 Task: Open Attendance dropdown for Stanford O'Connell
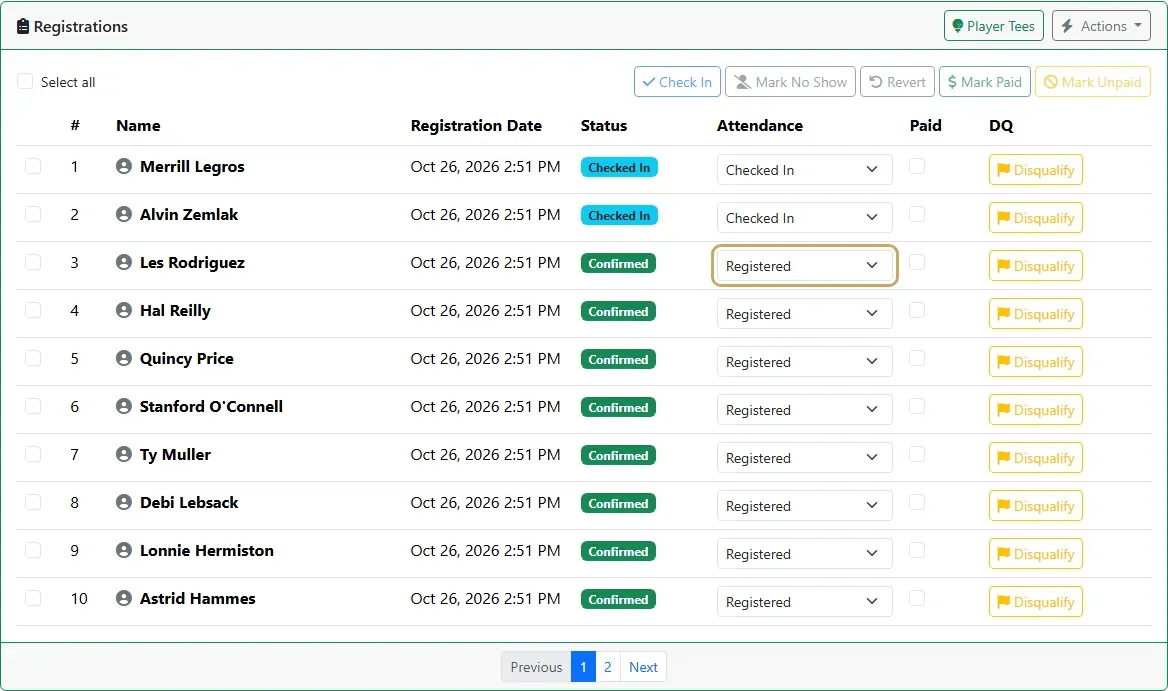804,410
